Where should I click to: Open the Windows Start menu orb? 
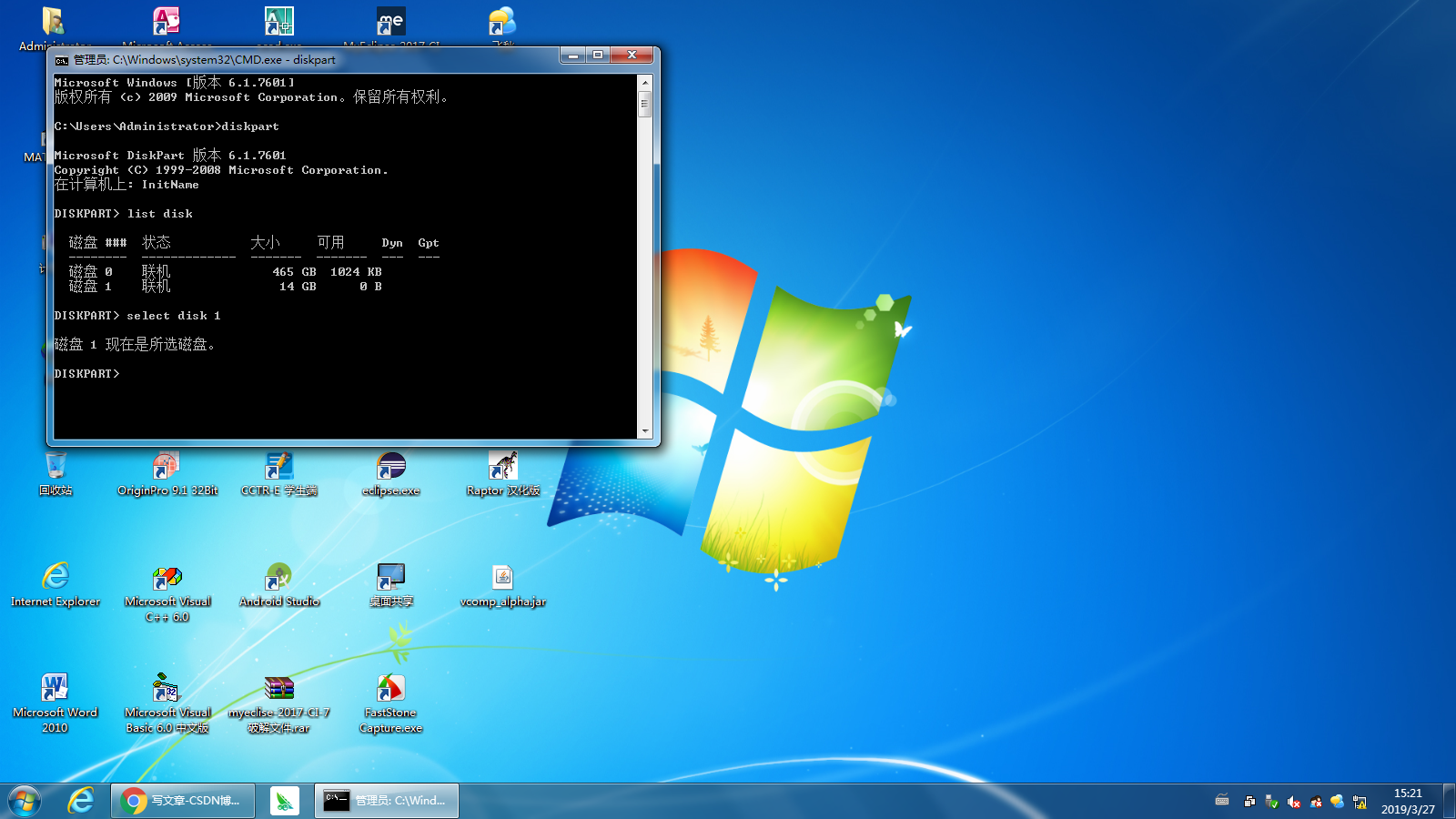25,801
